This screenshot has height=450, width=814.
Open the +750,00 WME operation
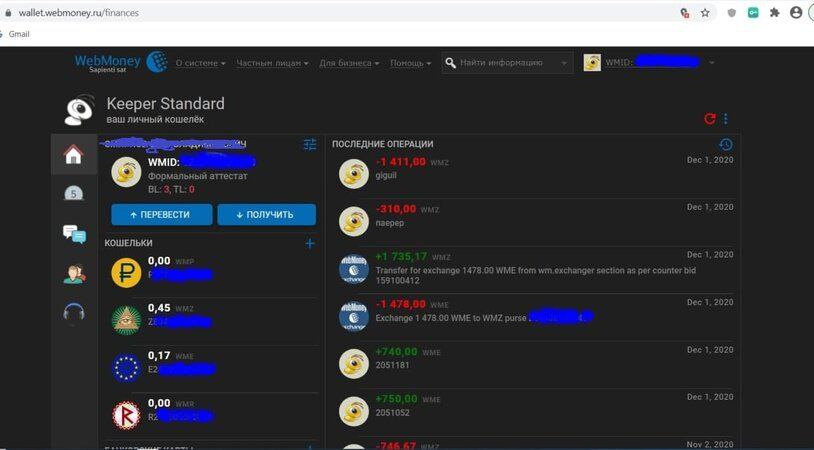[x=536, y=411]
